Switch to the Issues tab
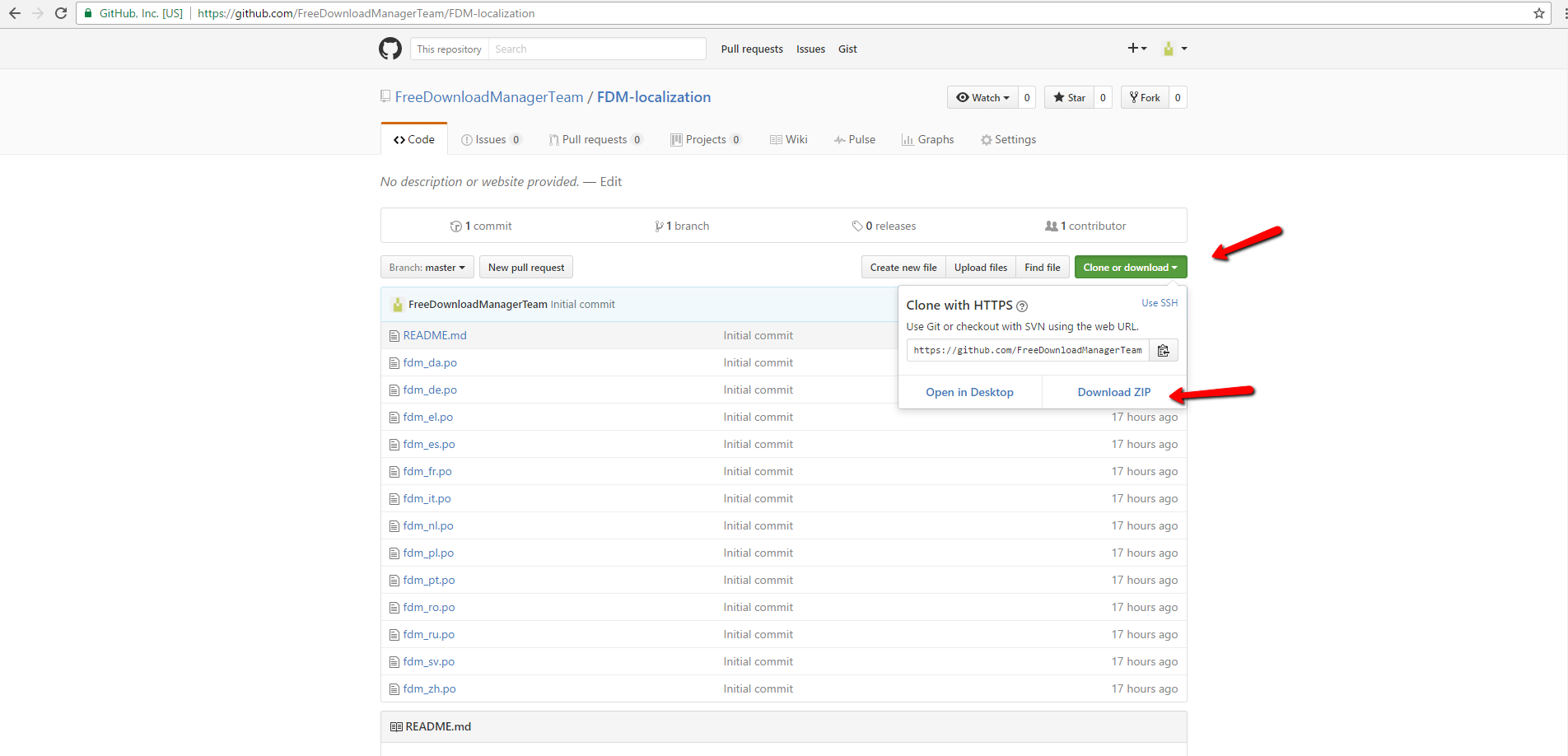Screen dimensions: 1568x756 coord(492,140)
